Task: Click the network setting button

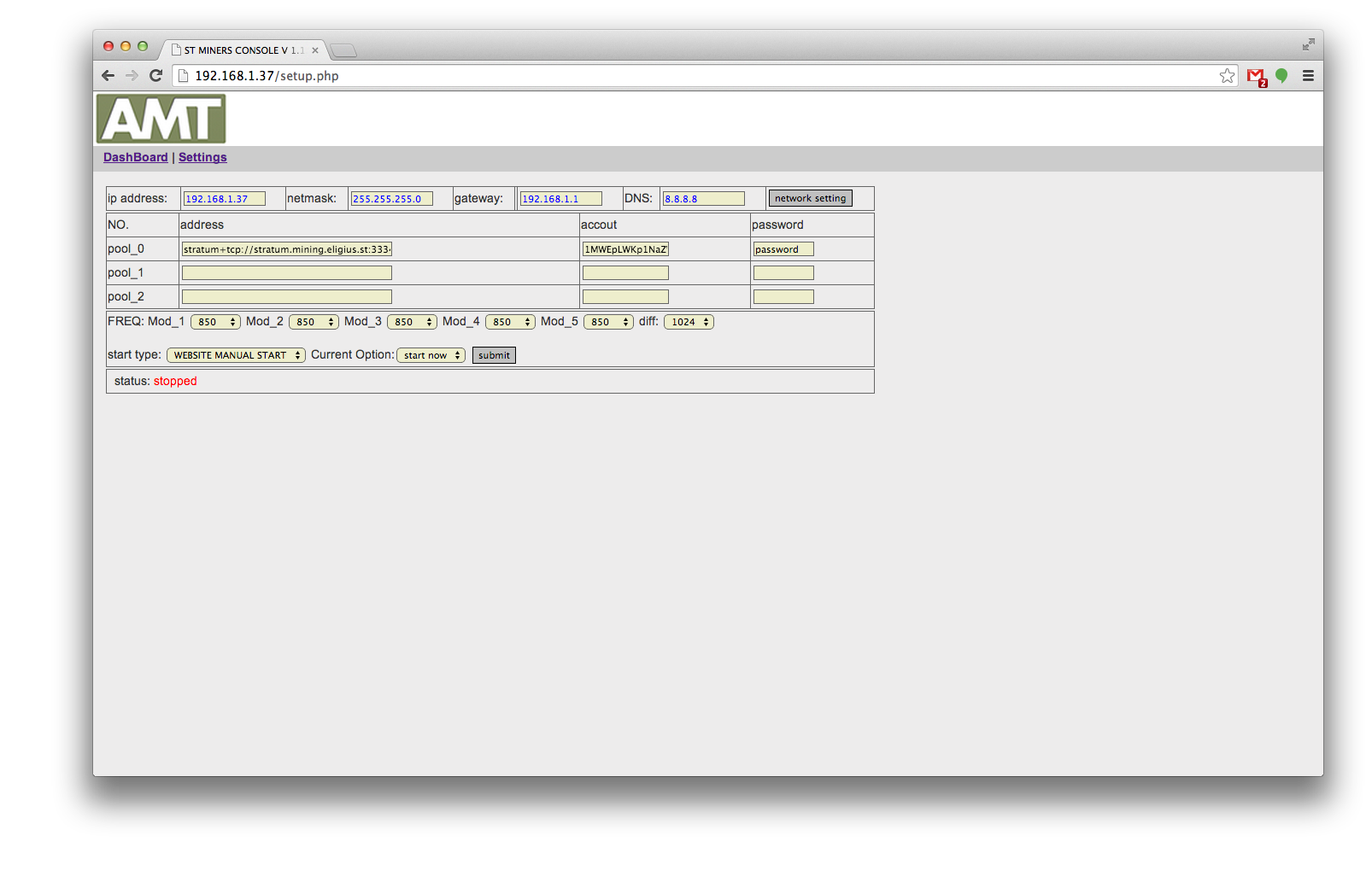Action: [811, 198]
